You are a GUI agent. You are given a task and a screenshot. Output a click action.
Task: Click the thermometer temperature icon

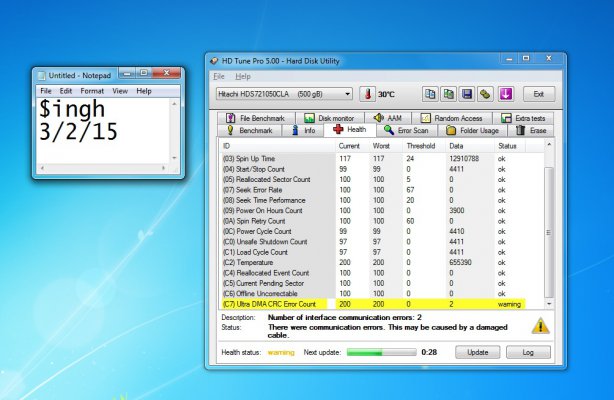point(367,94)
